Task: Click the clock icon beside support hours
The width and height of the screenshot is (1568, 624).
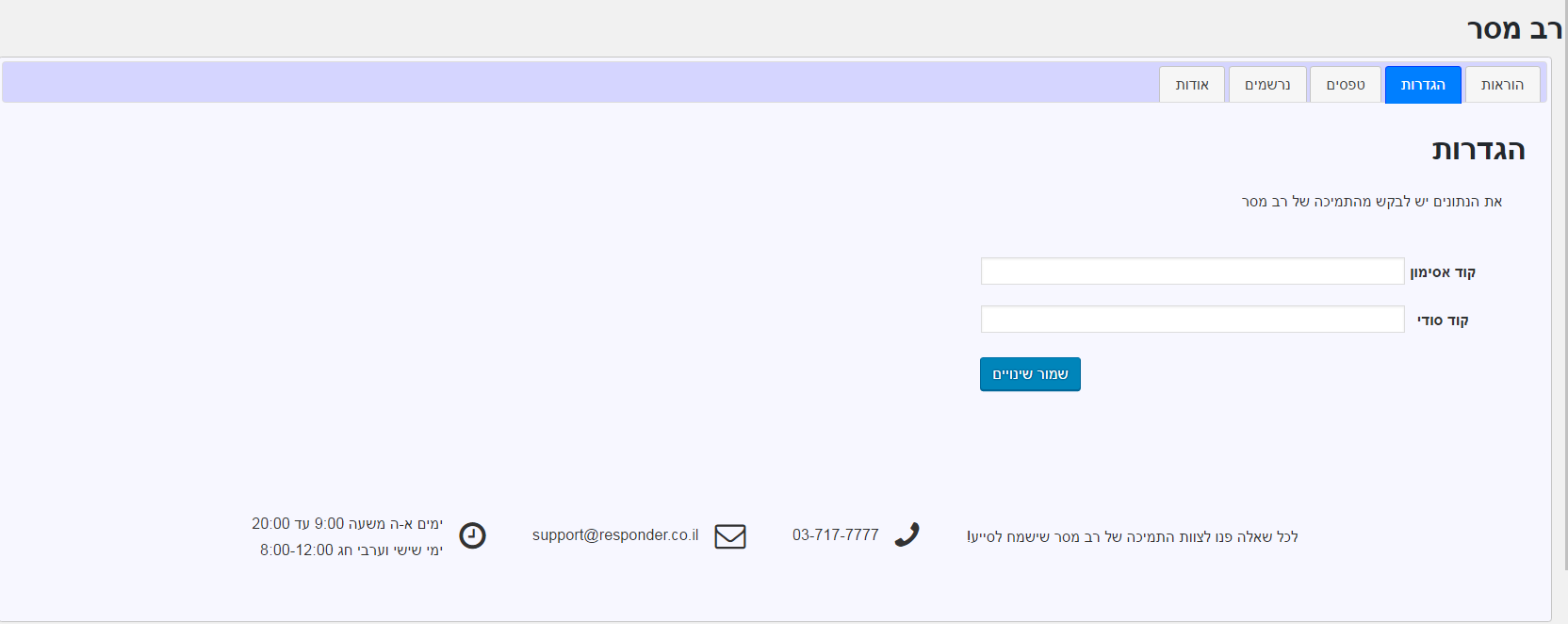Action: 472,536
